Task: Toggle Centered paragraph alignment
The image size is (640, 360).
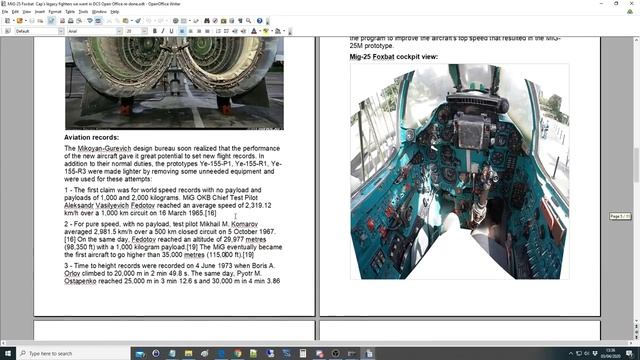Action: 190,31
